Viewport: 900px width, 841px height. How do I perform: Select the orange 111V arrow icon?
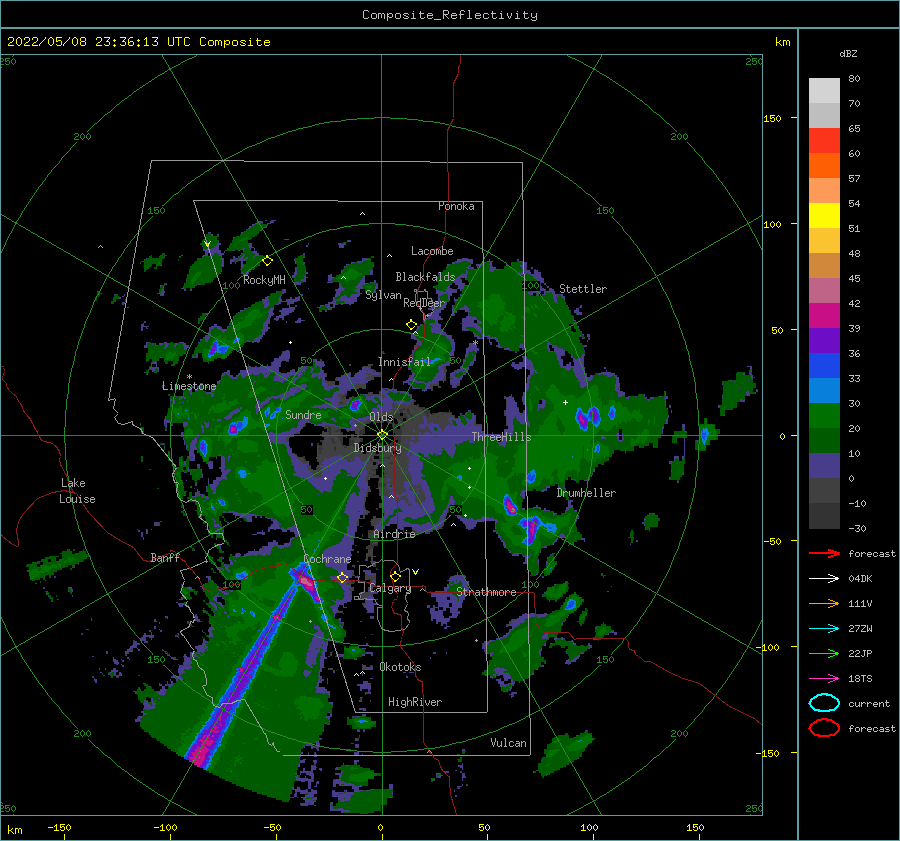pyautogui.click(x=824, y=603)
